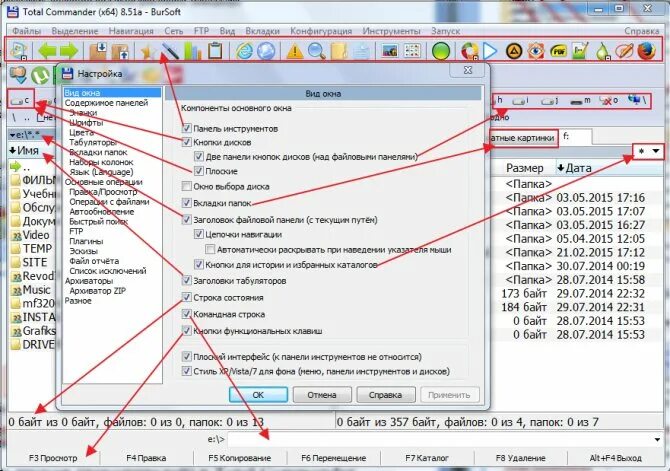Open the 'Выделение' menu

(75, 31)
